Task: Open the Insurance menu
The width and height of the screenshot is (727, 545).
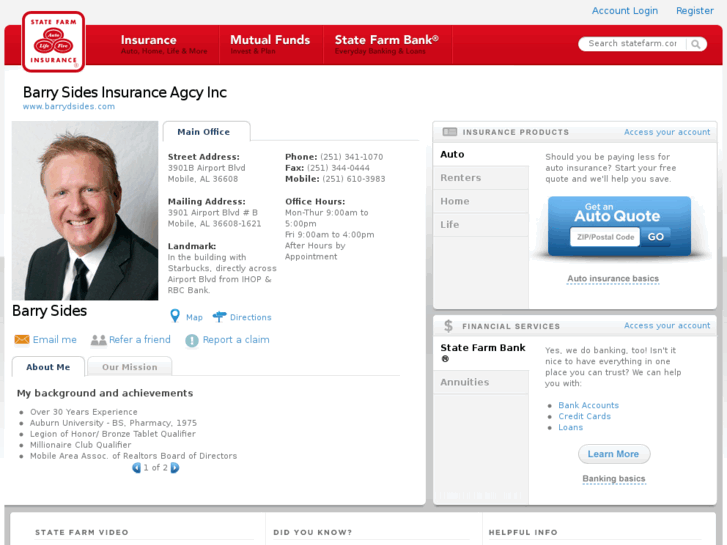Action: click(x=164, y=45)
